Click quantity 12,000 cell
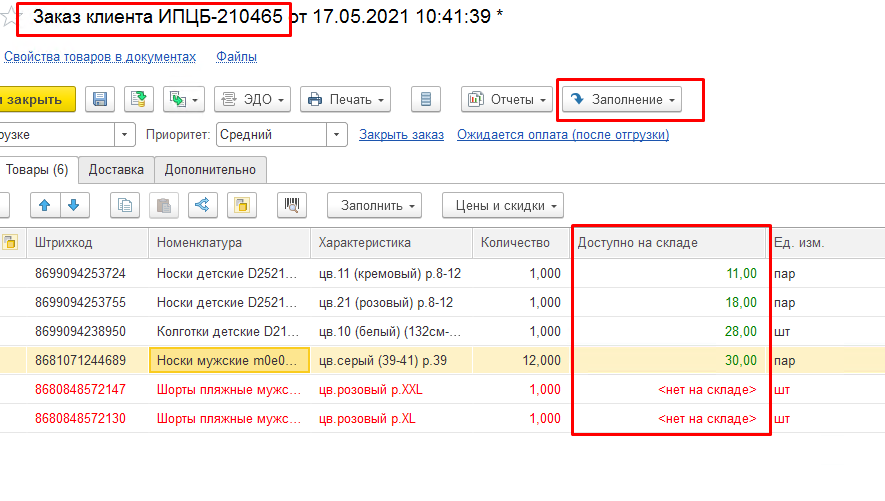 (x=520, y=361)
